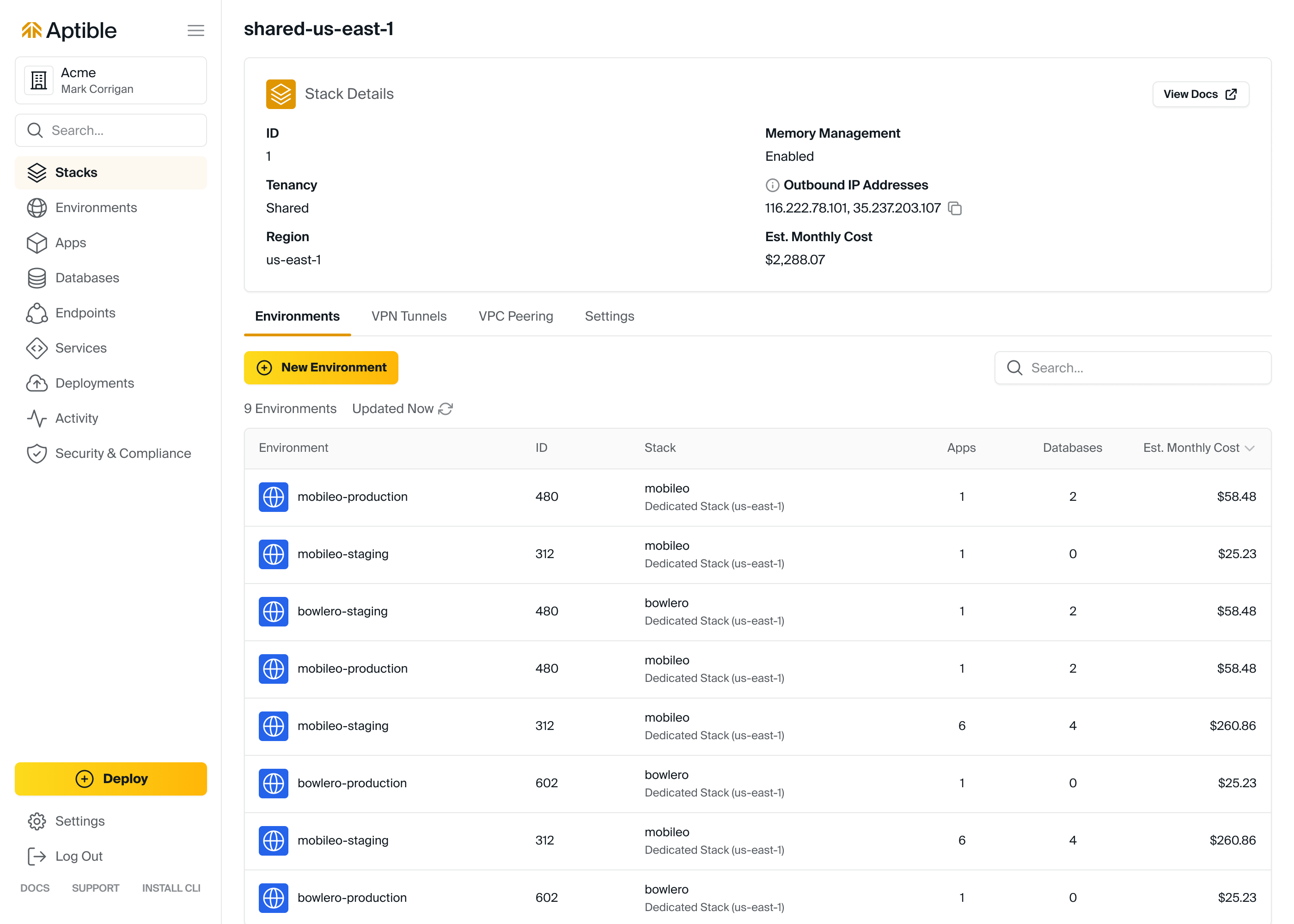Screen dimensions: 1294x924
Task: Focus the sidebar Search field
Action: (x=111, y=130)
